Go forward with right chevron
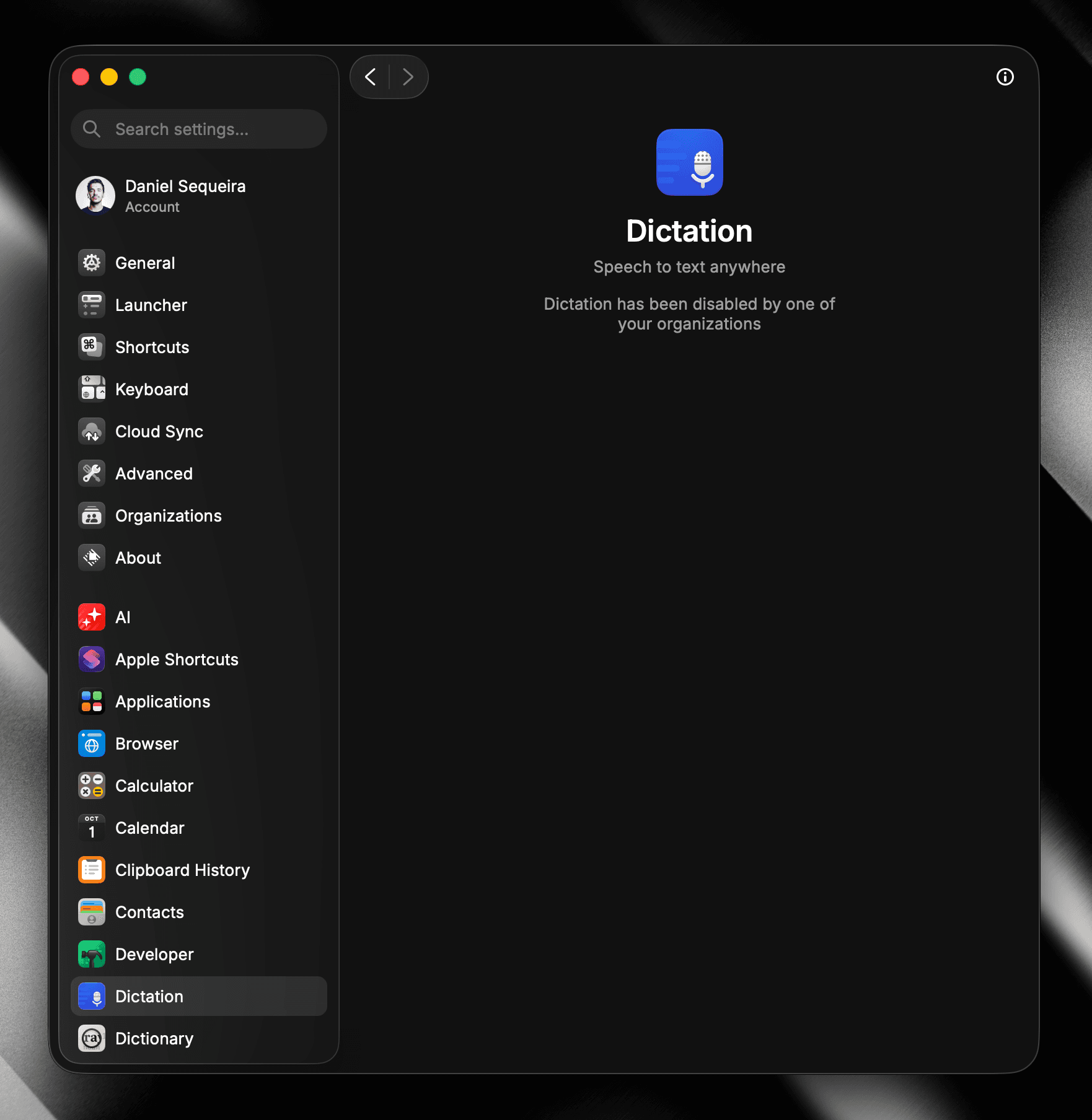Viewport: 1092px width, 1120px height. click(408, 77)
